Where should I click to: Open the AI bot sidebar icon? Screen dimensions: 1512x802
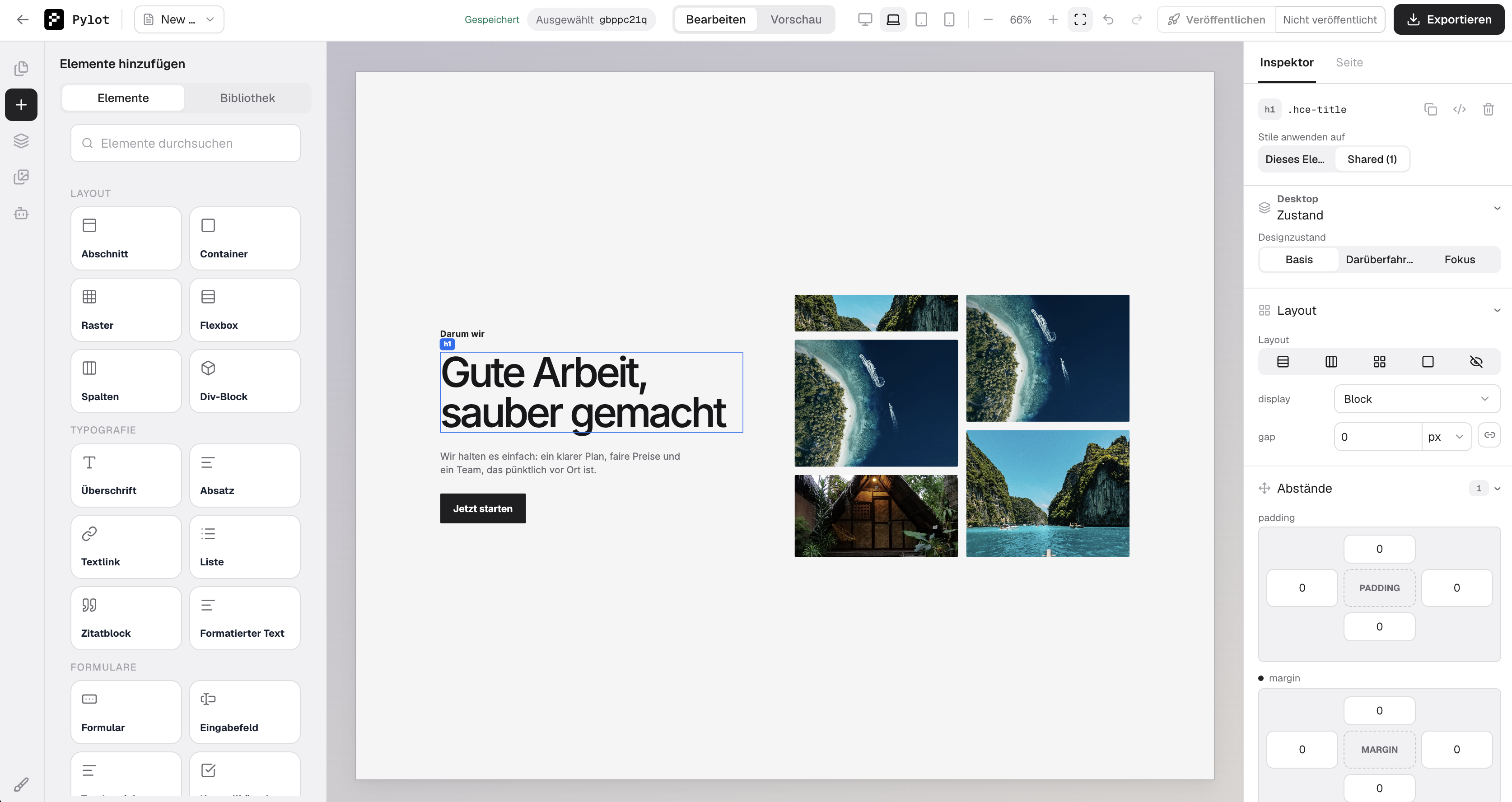point(21,213)
